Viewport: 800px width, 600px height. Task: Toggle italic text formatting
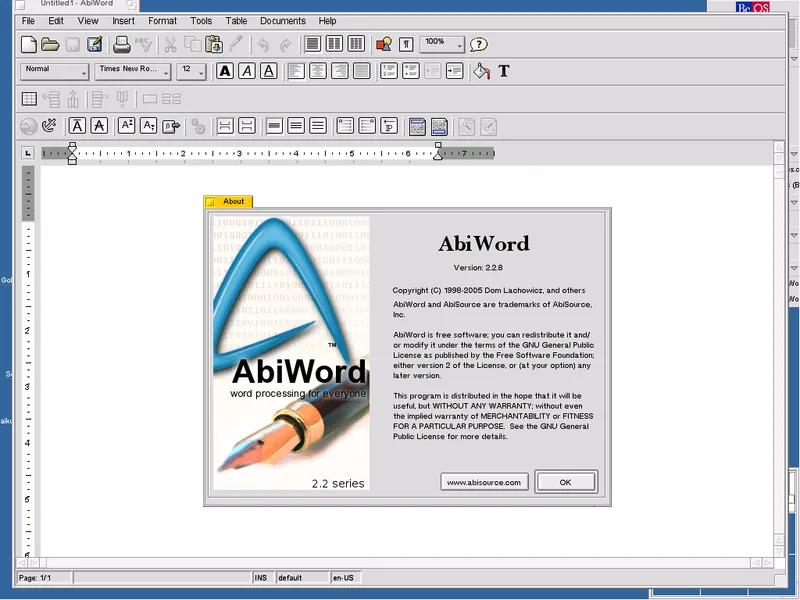click(x=247, y=71)
